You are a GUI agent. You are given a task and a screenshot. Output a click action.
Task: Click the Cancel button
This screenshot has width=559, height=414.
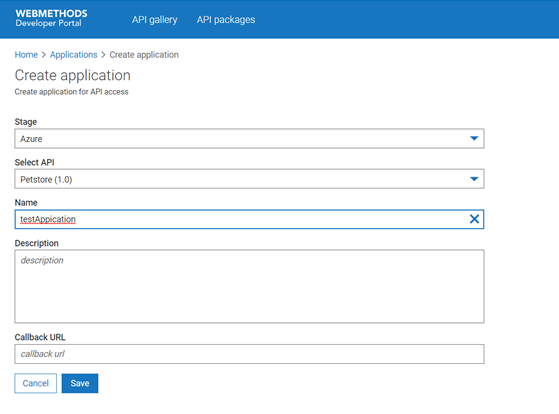pyautogui.click(x=36, y=383)
